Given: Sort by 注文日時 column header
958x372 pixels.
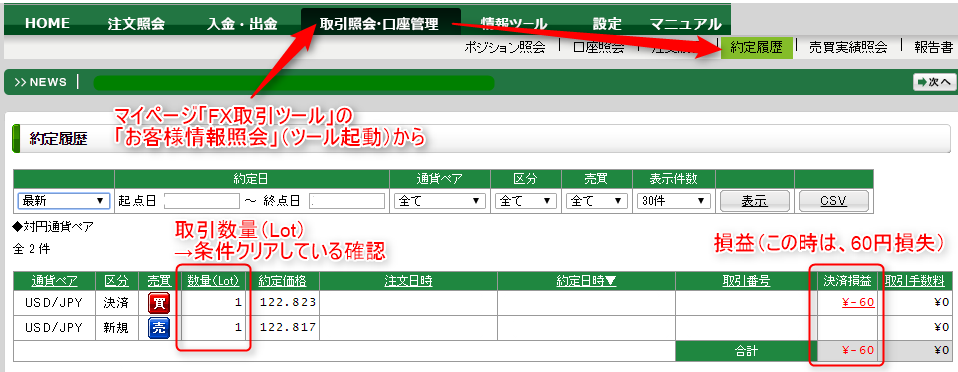Looking at the screenshot, I should (408, 281).
